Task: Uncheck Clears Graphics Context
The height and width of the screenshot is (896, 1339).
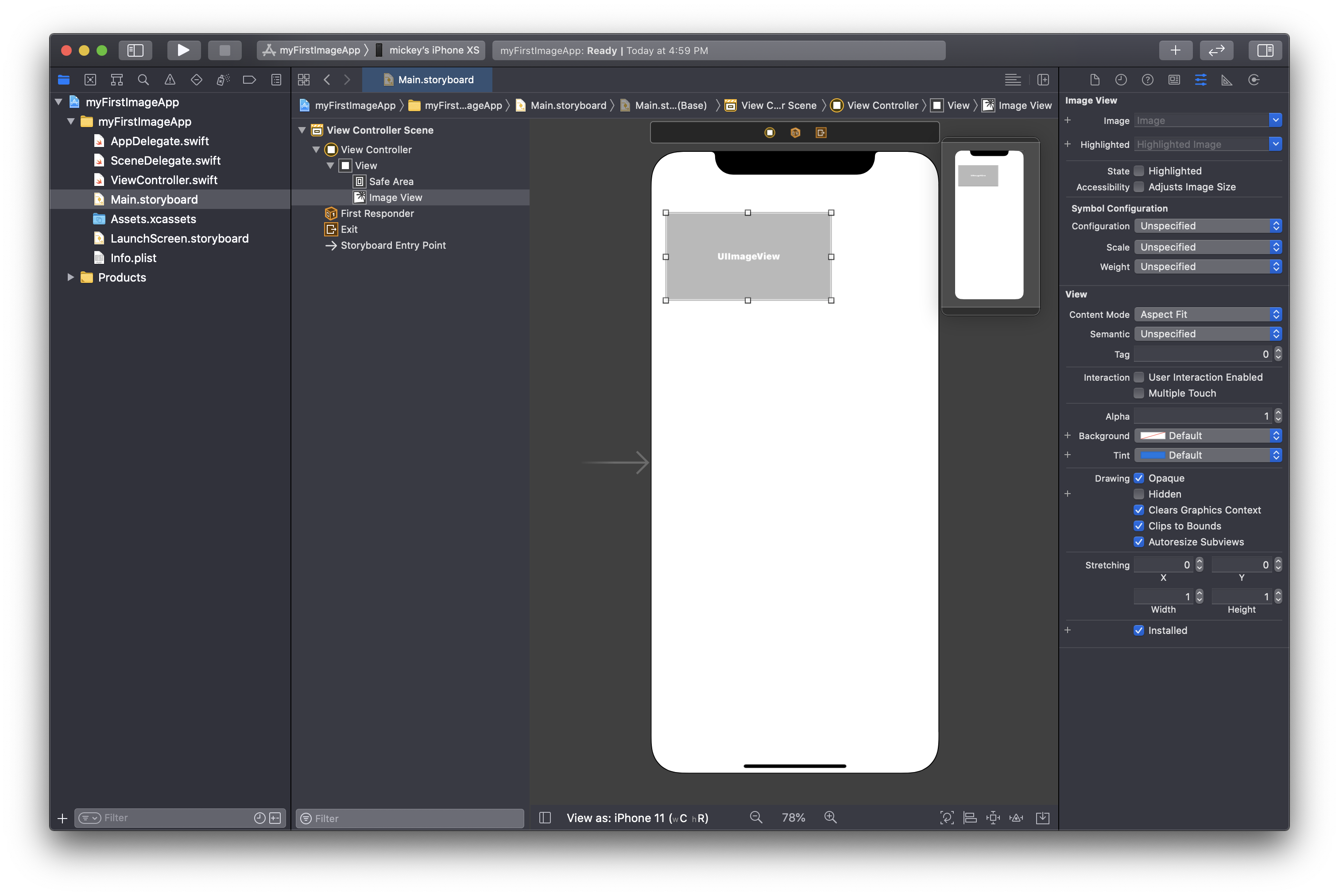Action: [x=1138, y=510]
